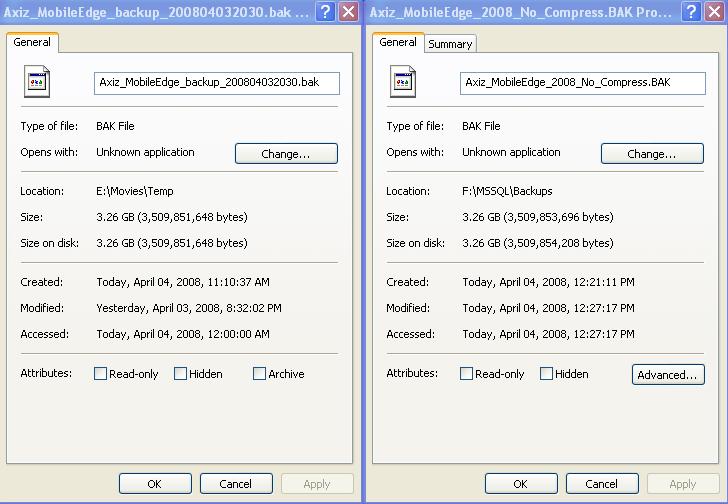Close the No_Compress.BAK properties dialog
Screen dimensions: 728x504
pos(714,12)
